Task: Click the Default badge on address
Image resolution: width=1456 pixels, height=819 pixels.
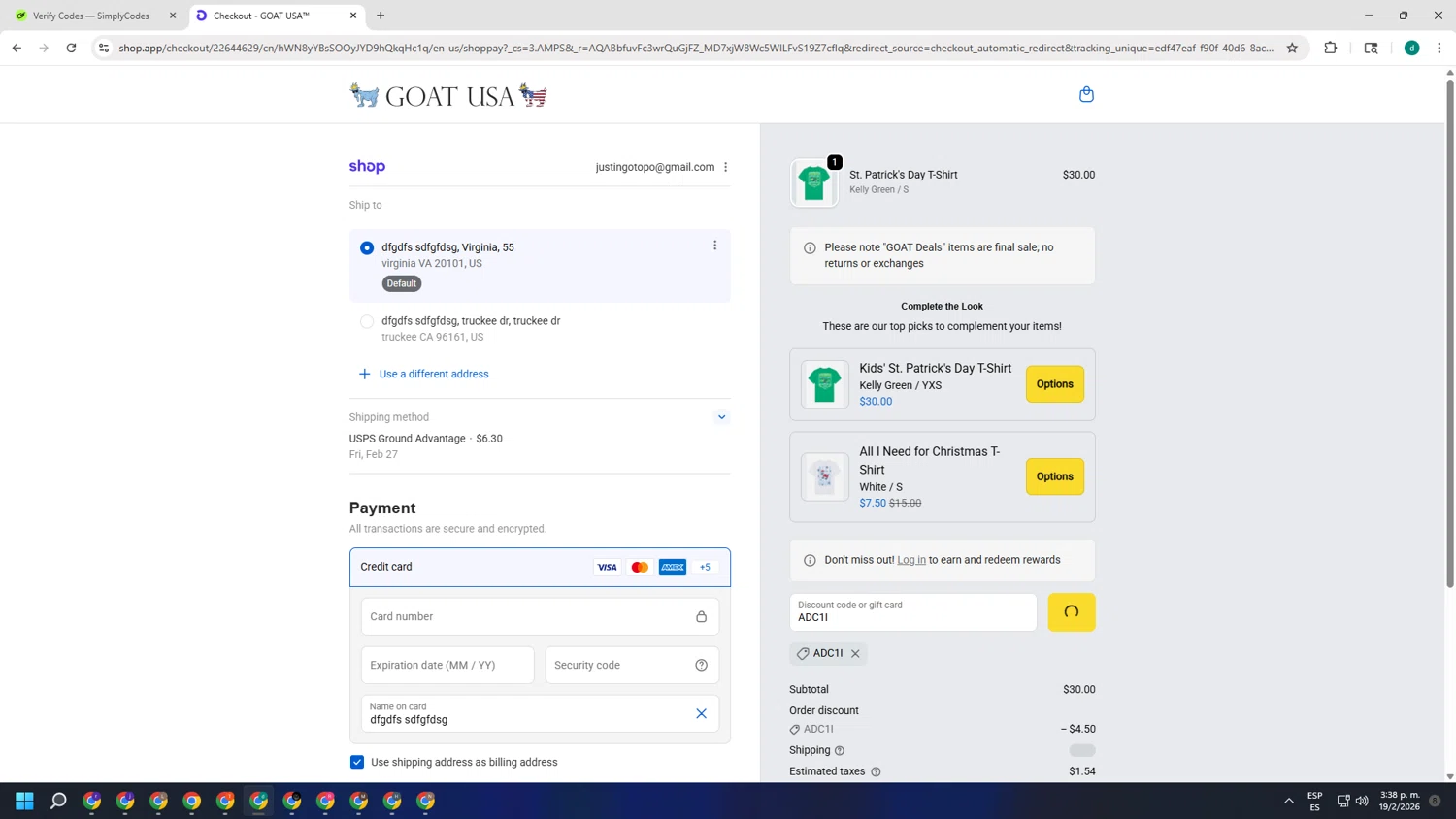Action: pyautogui.click(x=401, y=283)
